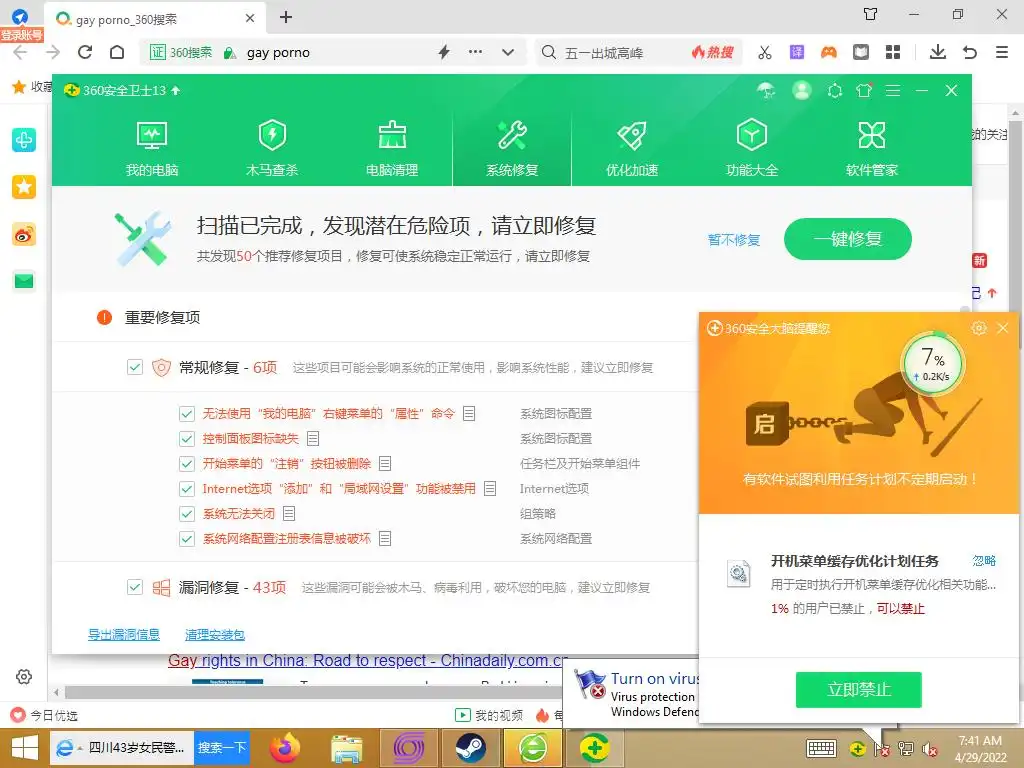Screen dimensions: 1024x768
Task: Open the game controller extension
Action: 829,52
